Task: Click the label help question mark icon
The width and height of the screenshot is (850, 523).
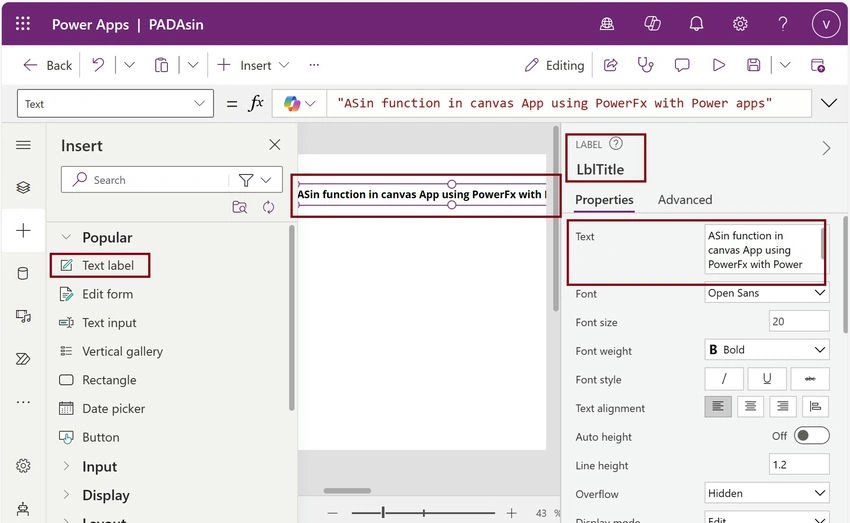Action: 616,144
